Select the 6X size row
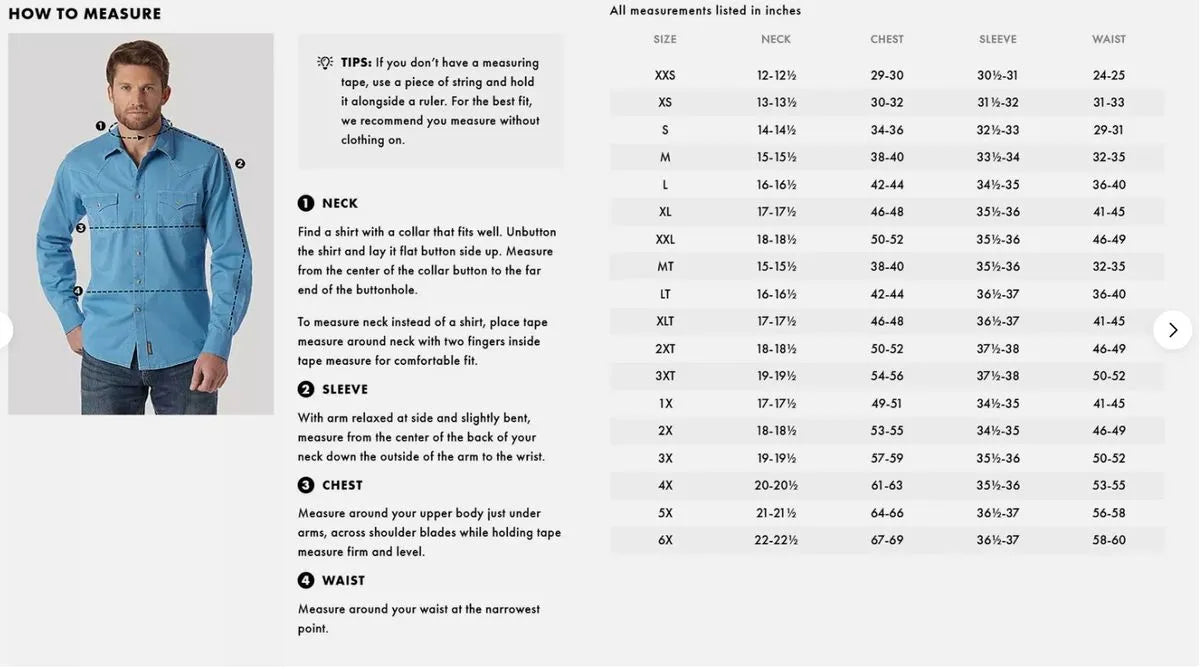 pos(665,540)
